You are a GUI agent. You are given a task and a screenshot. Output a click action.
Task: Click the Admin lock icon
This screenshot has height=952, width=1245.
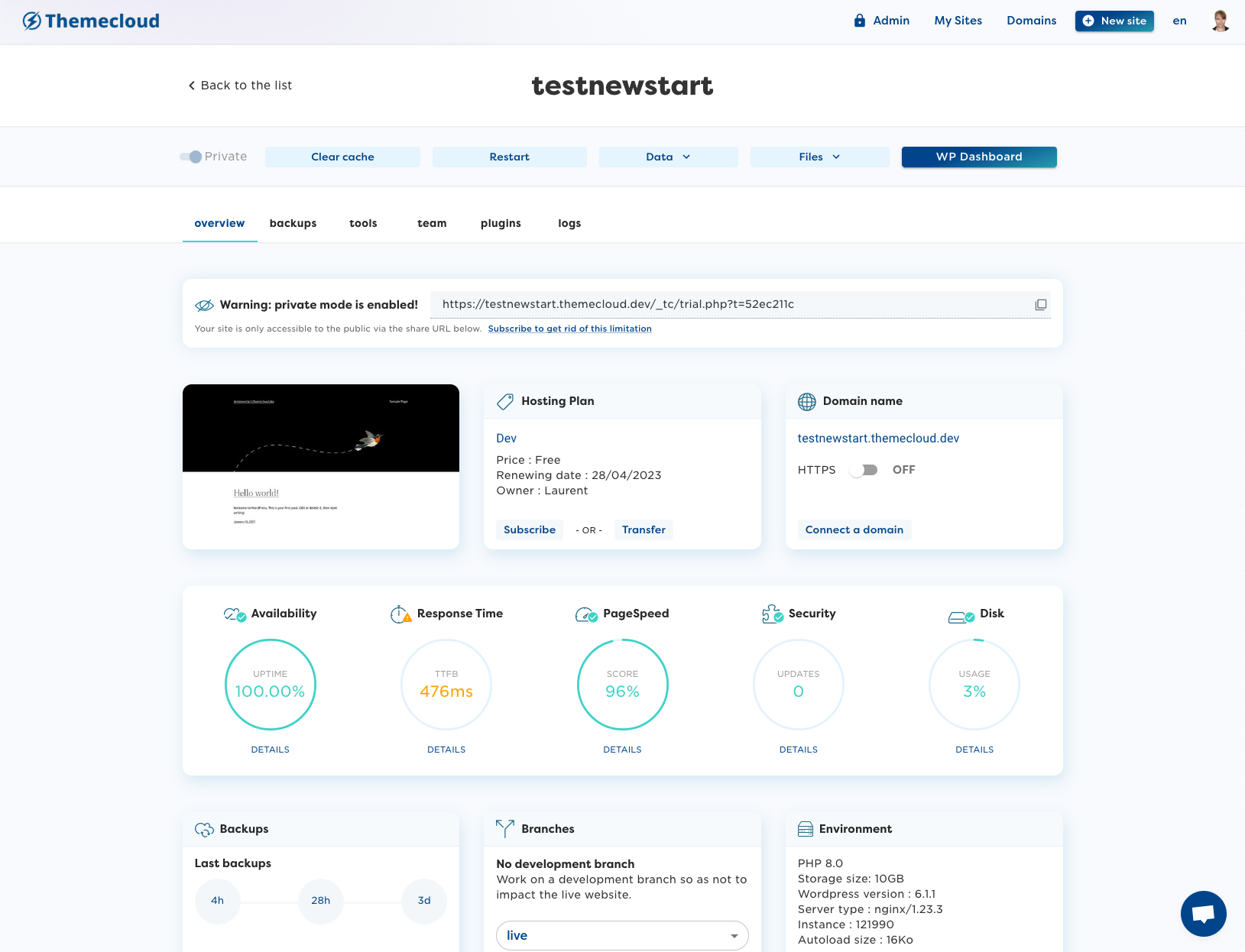pos(860,21)
